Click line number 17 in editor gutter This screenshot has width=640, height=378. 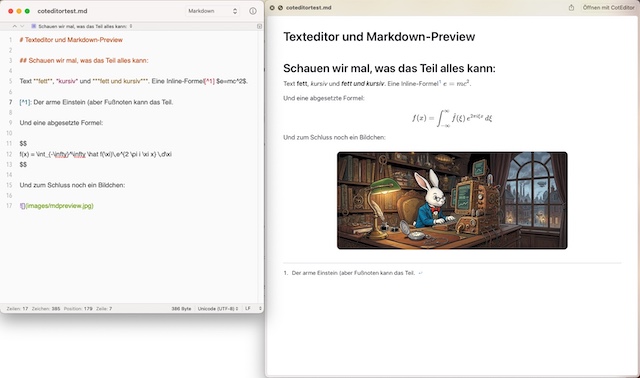click(10, 206)
